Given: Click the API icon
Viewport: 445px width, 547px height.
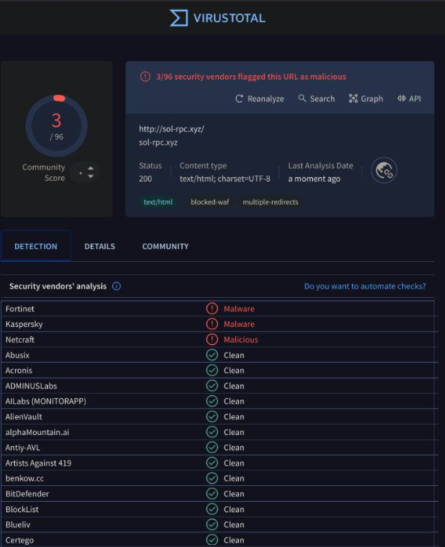Looking at the screenshot, I should click(401, 99).
